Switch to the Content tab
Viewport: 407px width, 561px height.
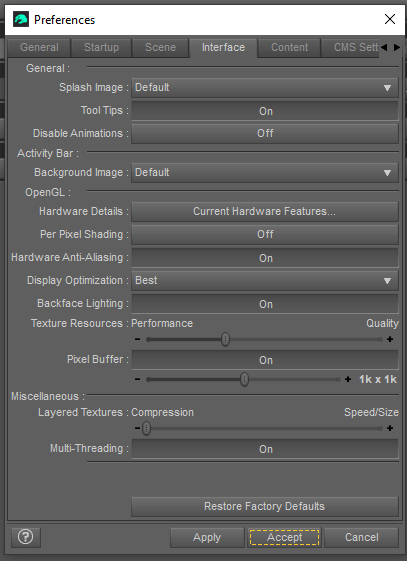click(x=289, y=48)
